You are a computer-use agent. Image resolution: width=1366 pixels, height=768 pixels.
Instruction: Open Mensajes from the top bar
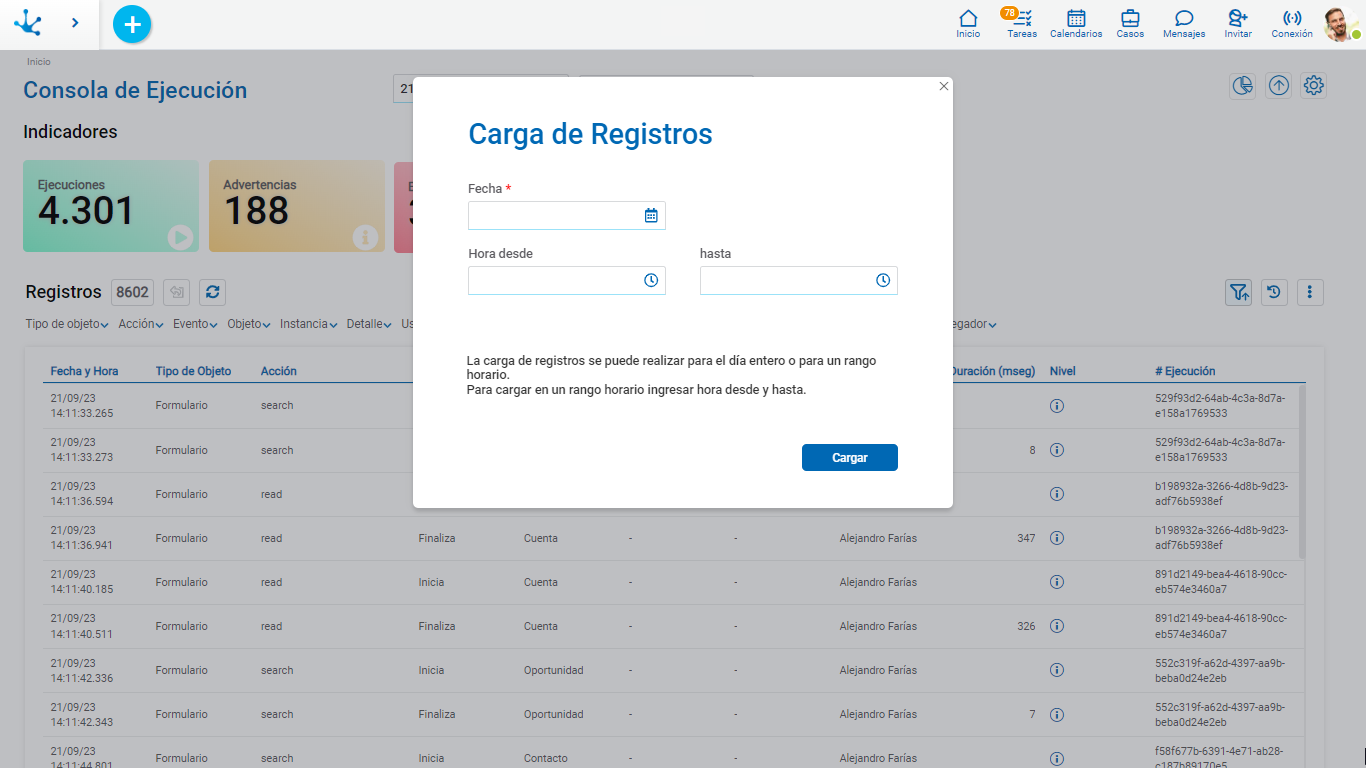click(x=1183, y=22)
